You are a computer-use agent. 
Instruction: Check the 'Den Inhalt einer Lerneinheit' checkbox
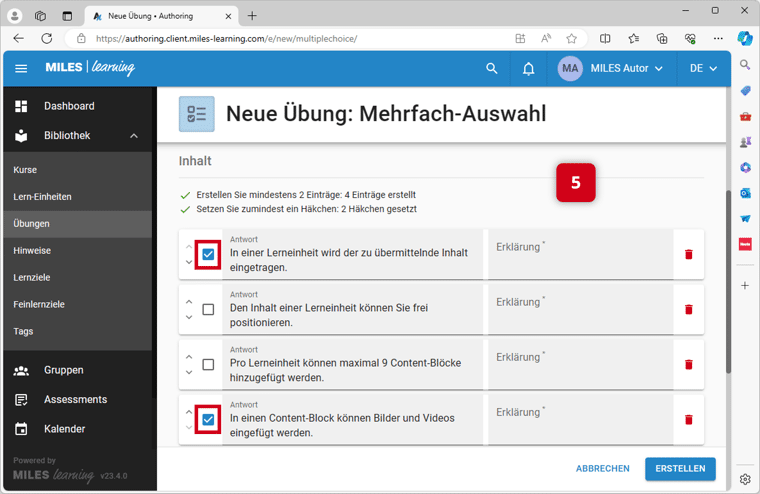[x=208, y=310]
